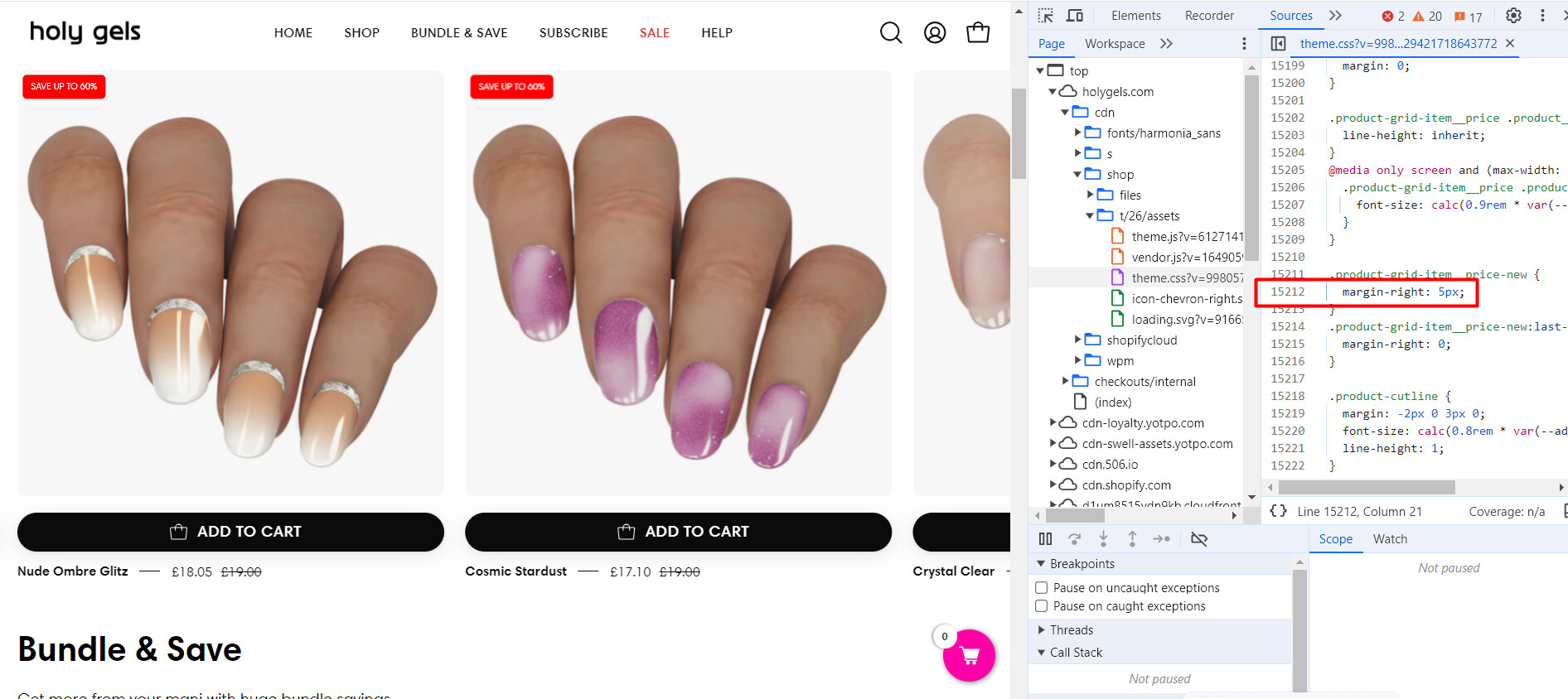Collapse the shop folder
Viewport: 1568px width, 699px height.
point(1077,175)
